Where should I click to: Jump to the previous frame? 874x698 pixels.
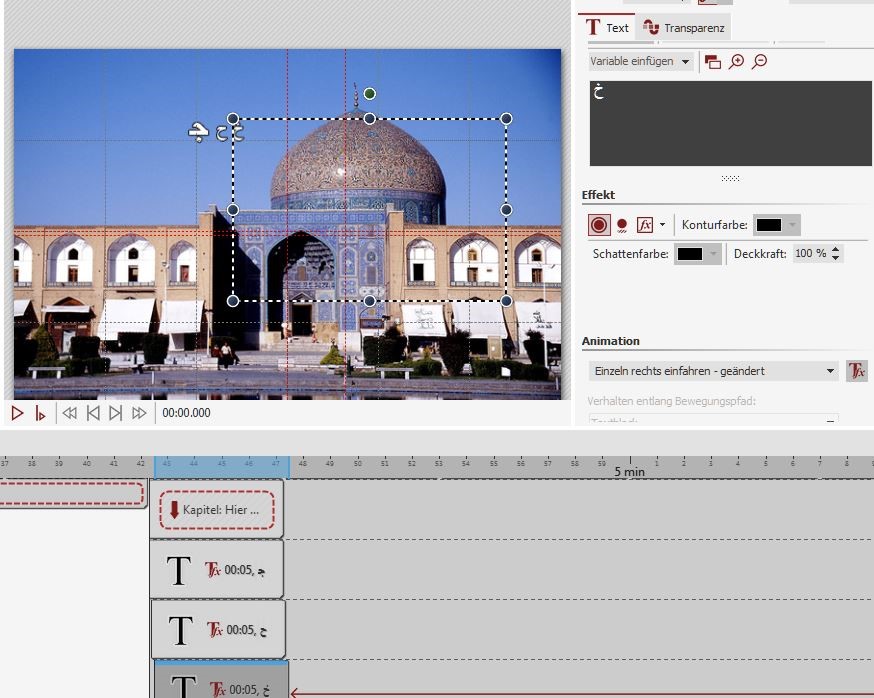click(93, 413)
